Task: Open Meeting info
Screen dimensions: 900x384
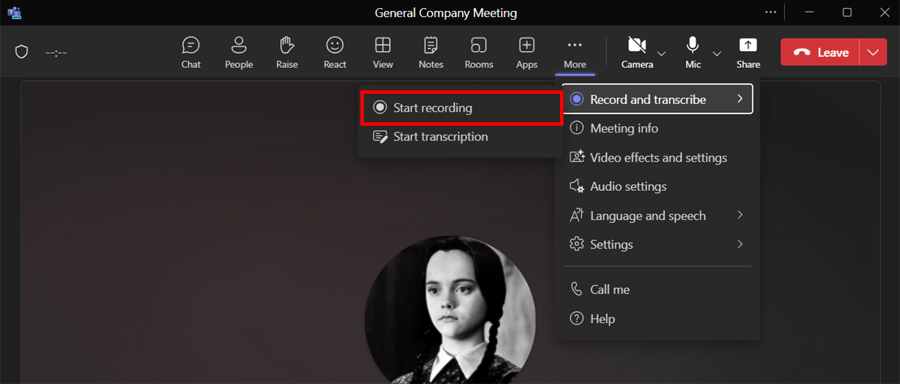Action: pos(657,128)
